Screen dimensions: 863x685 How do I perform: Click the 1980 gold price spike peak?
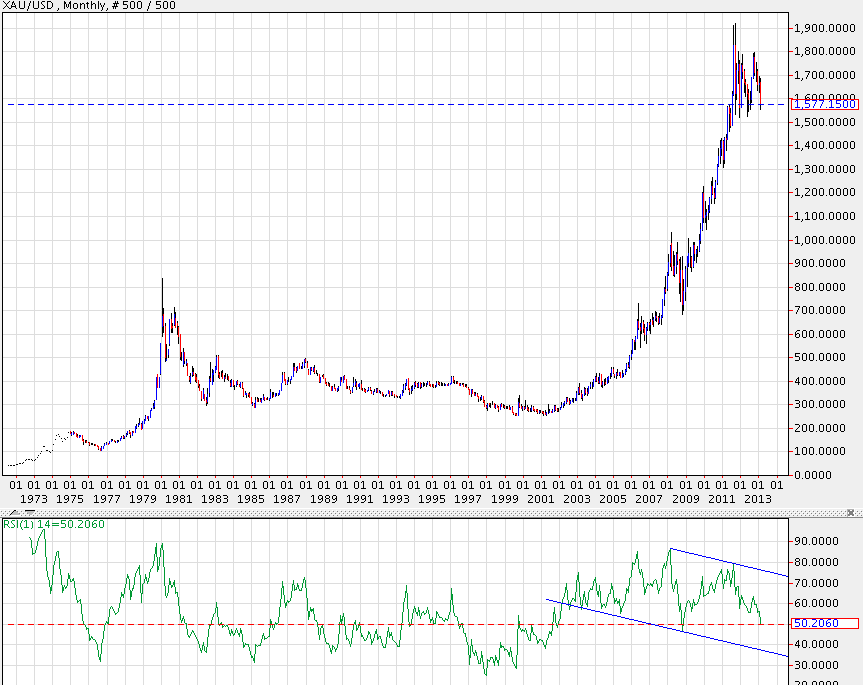click(162, 281)
